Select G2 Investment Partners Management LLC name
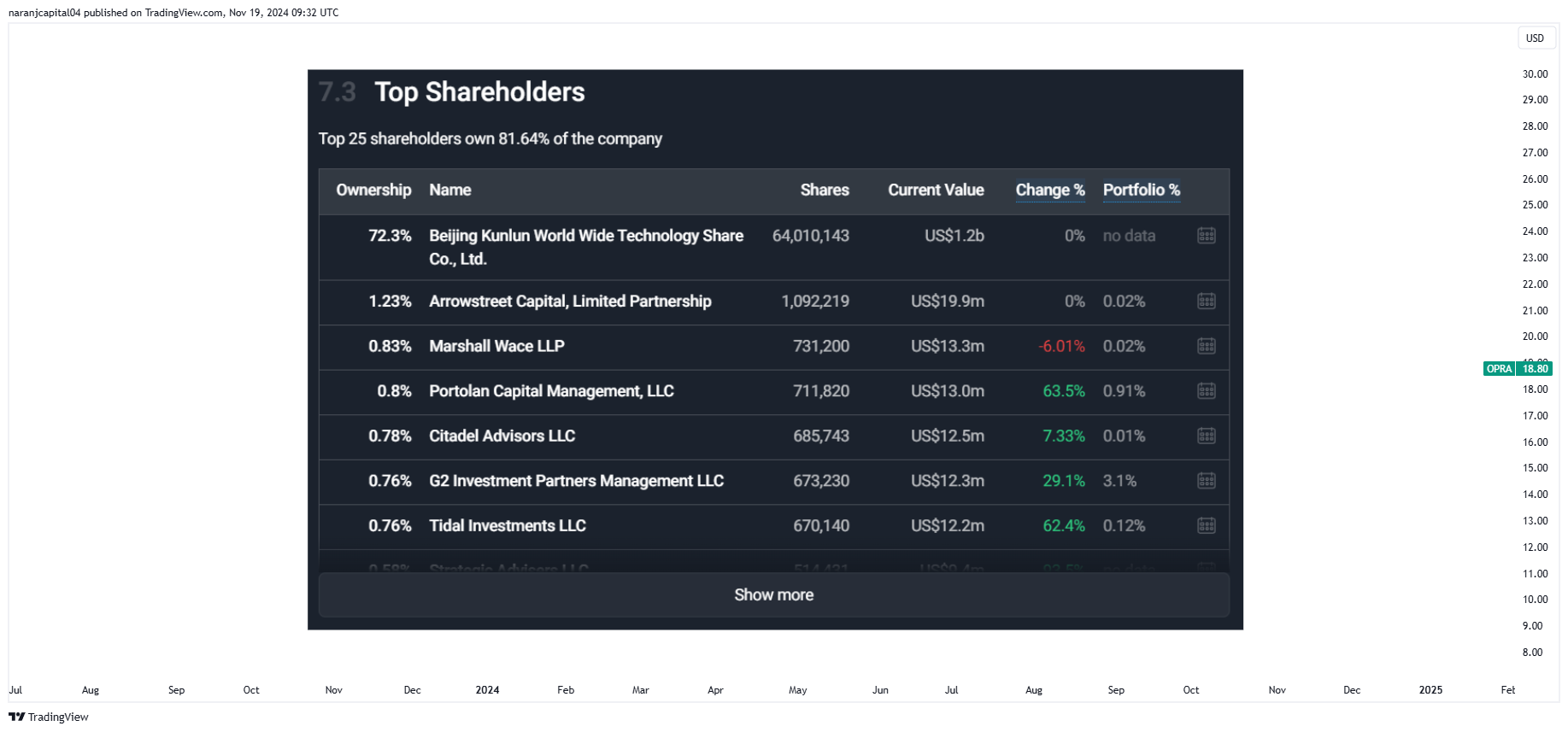The image size is (1568, 732). point(576,481)
